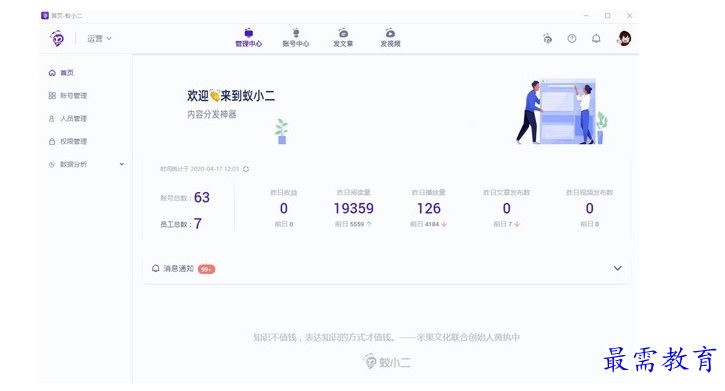Click the footer 蚁小二 logo
The width and height of the screenshot is (725, 391).
pos(387,361)
